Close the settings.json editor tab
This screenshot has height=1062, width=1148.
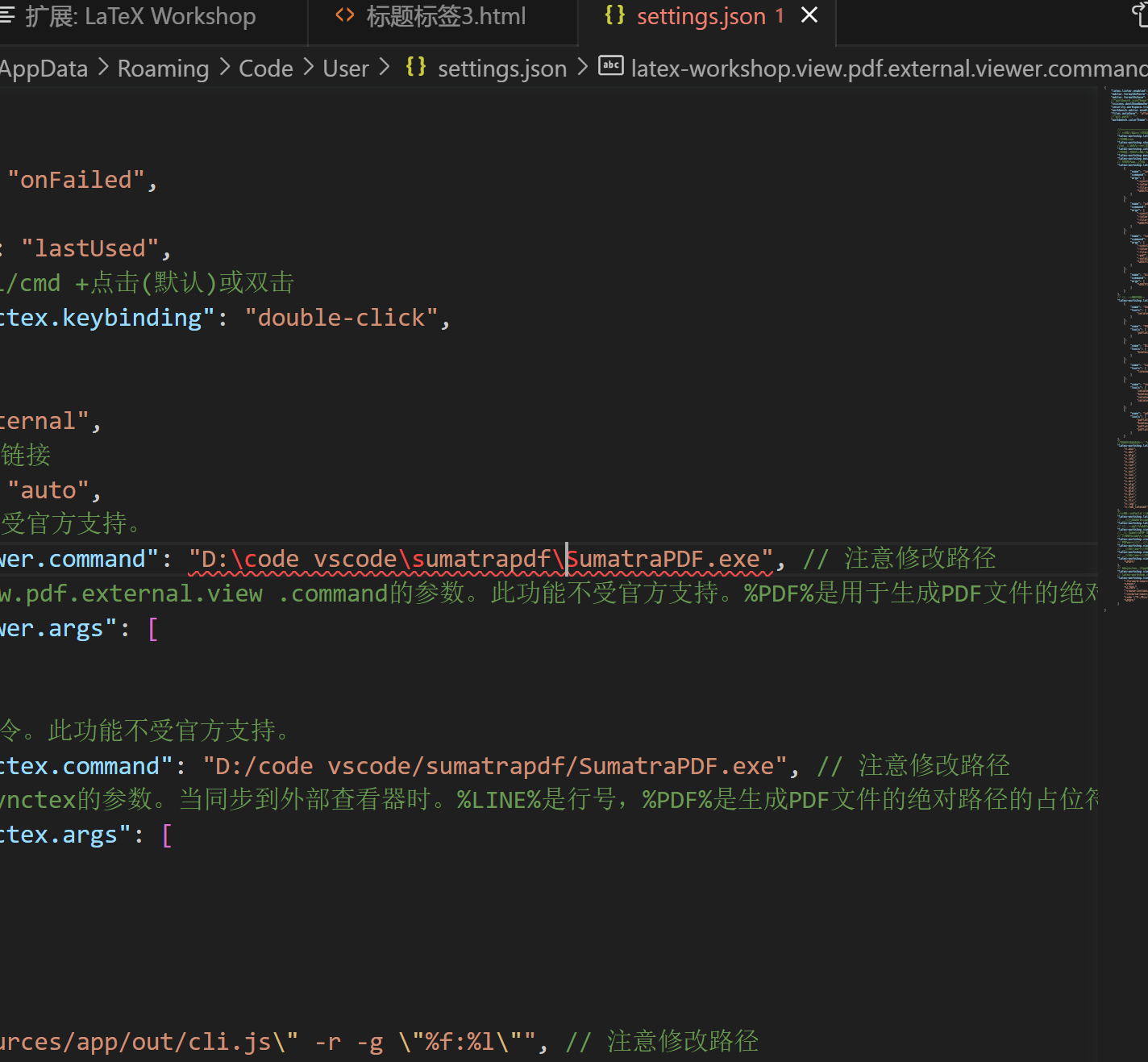[x=809, y=15]
